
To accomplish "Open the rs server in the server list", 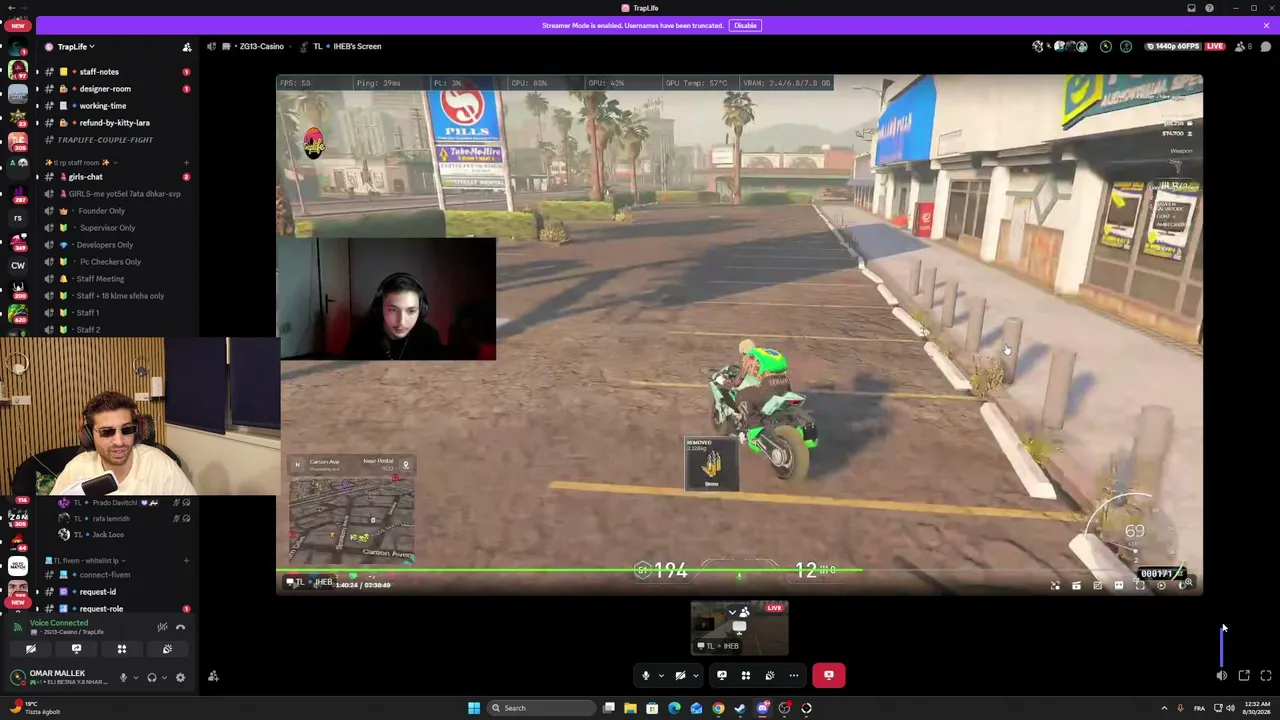I will point(18,217).
